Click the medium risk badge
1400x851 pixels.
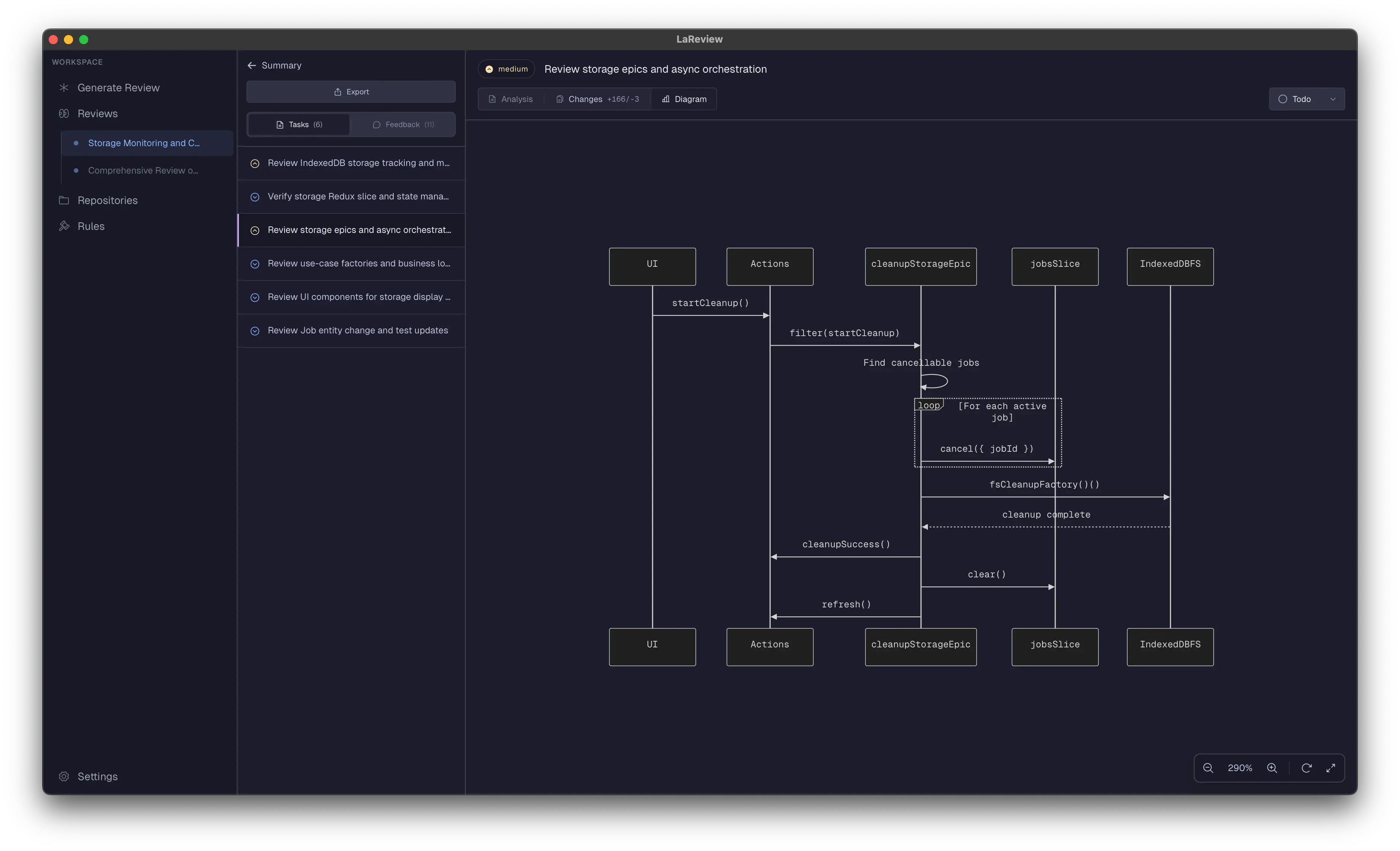point(506,69)
